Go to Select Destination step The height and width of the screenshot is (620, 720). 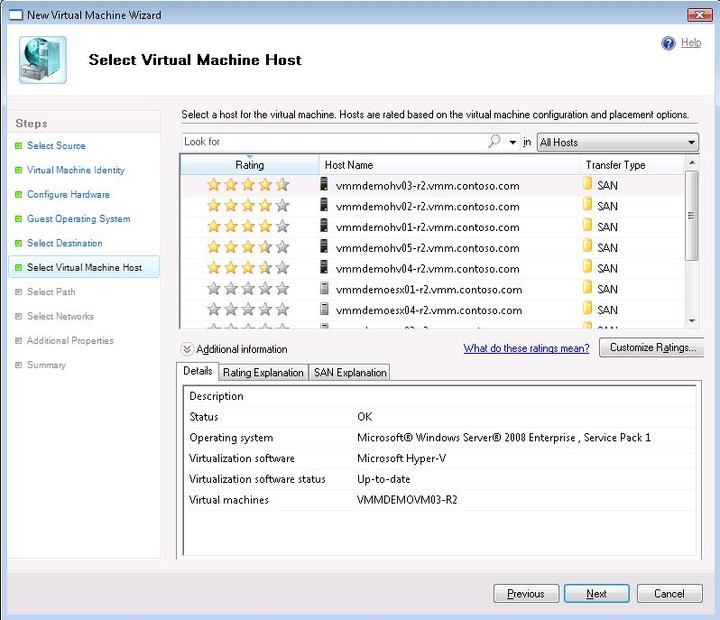click(x=64, y=243)
